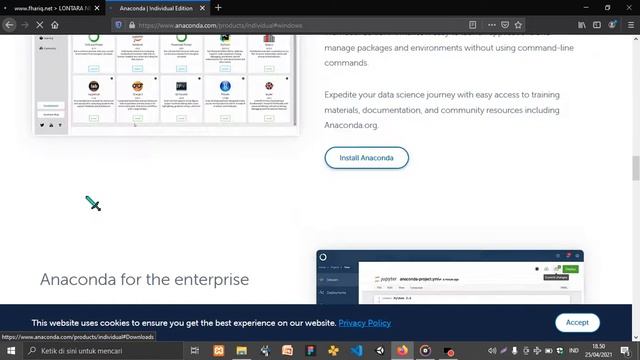Screen dimensions: 640x360
Task: Stop loading the page
Action: click(x=40, y=25)
